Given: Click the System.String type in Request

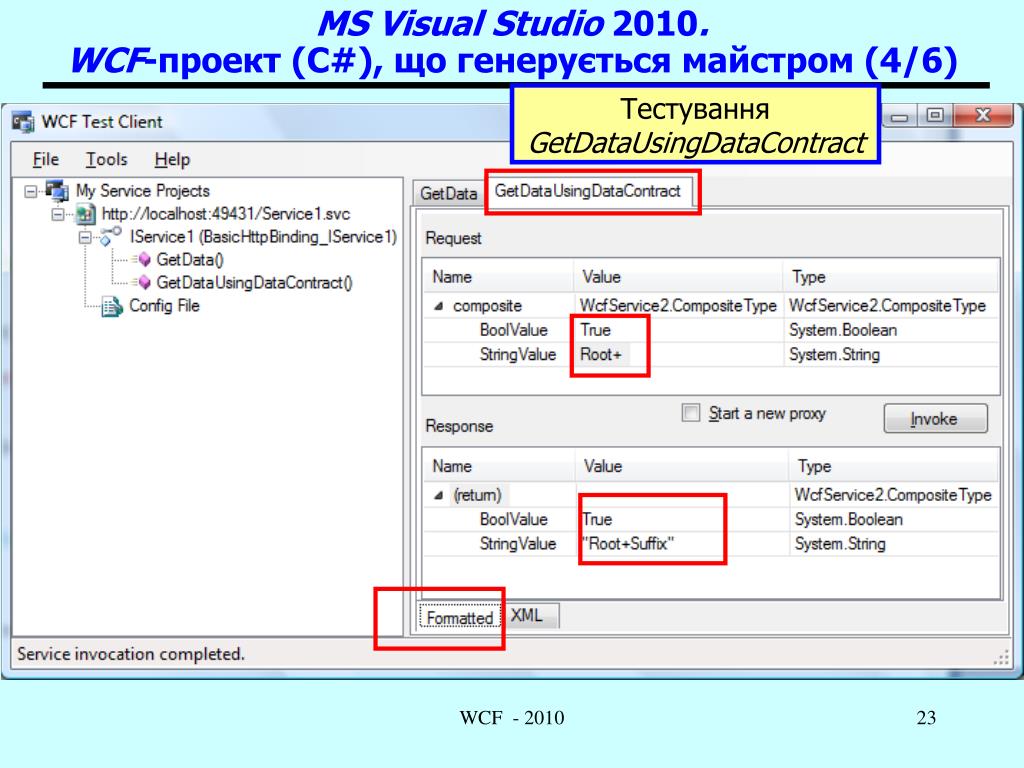Looking at the screenshot, I should click(835, 355).
